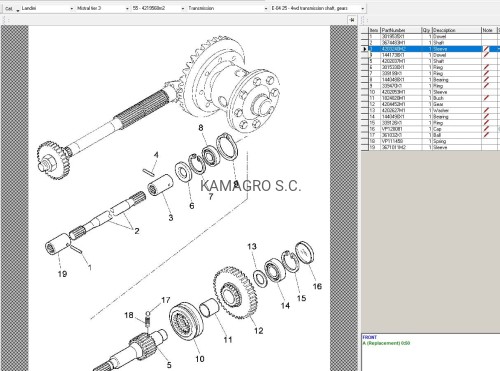This screenshot has height=371, width=500.
Task: Select the item 8 Bearing row
Action: tap(433, 80)
